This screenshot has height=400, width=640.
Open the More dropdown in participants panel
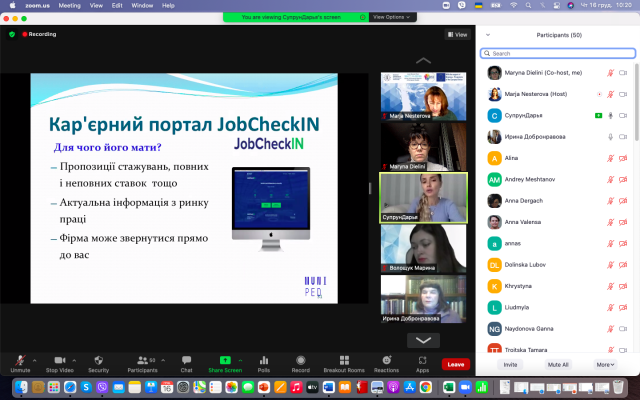(x=605, y=364)
